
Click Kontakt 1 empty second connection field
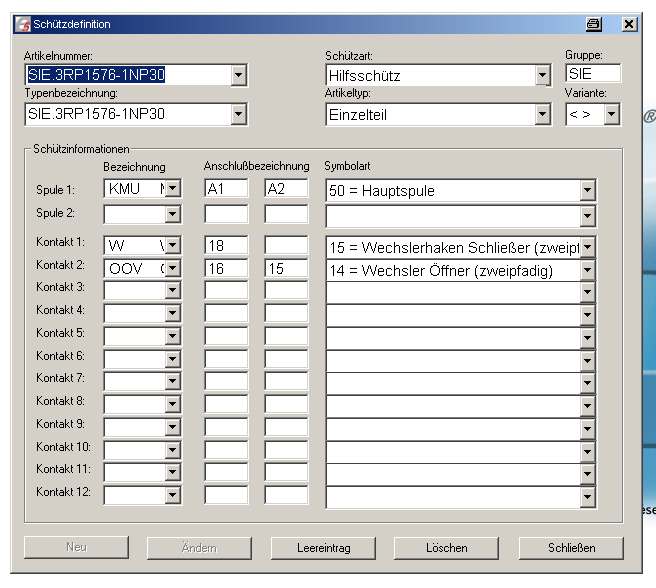point(286,245)
